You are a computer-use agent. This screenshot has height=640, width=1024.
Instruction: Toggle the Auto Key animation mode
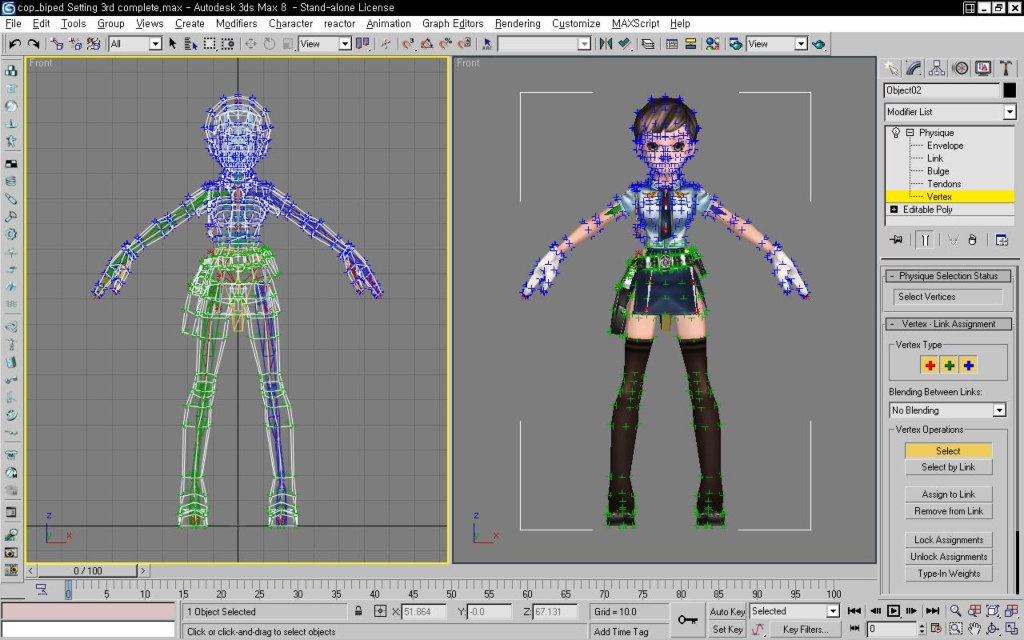point(727,612)
